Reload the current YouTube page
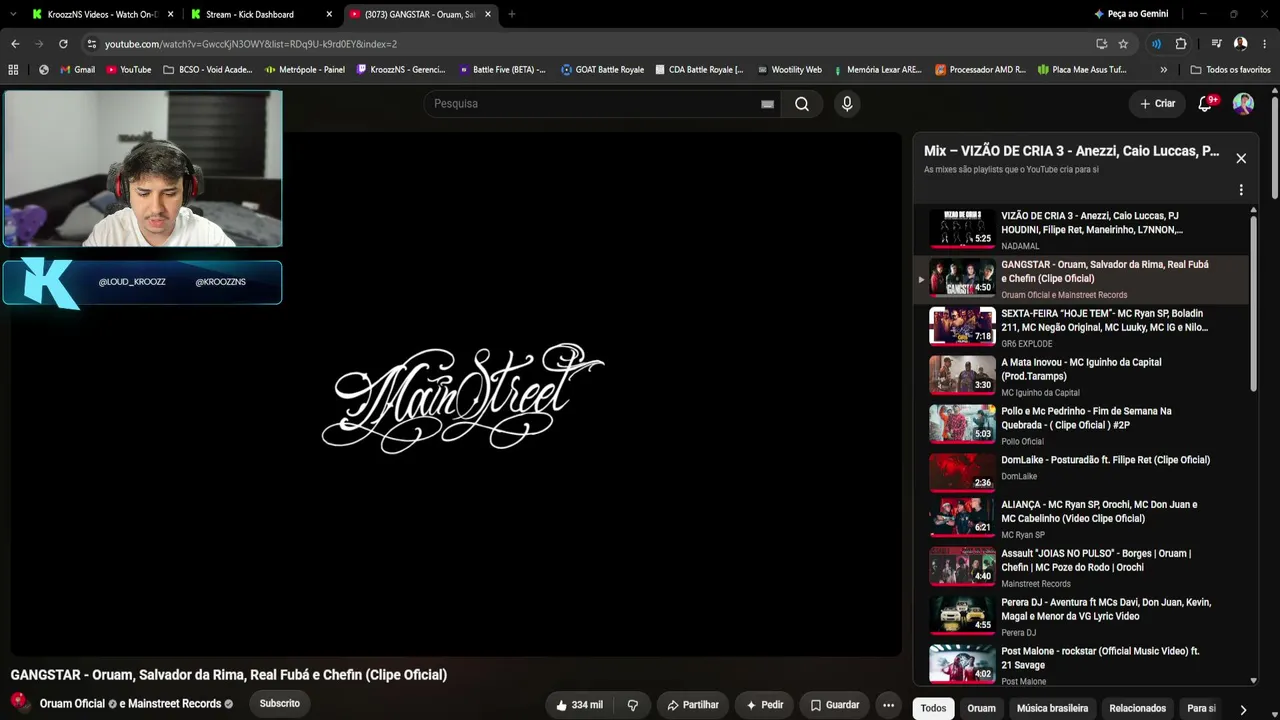1280x720 pixels. point(63,44)
